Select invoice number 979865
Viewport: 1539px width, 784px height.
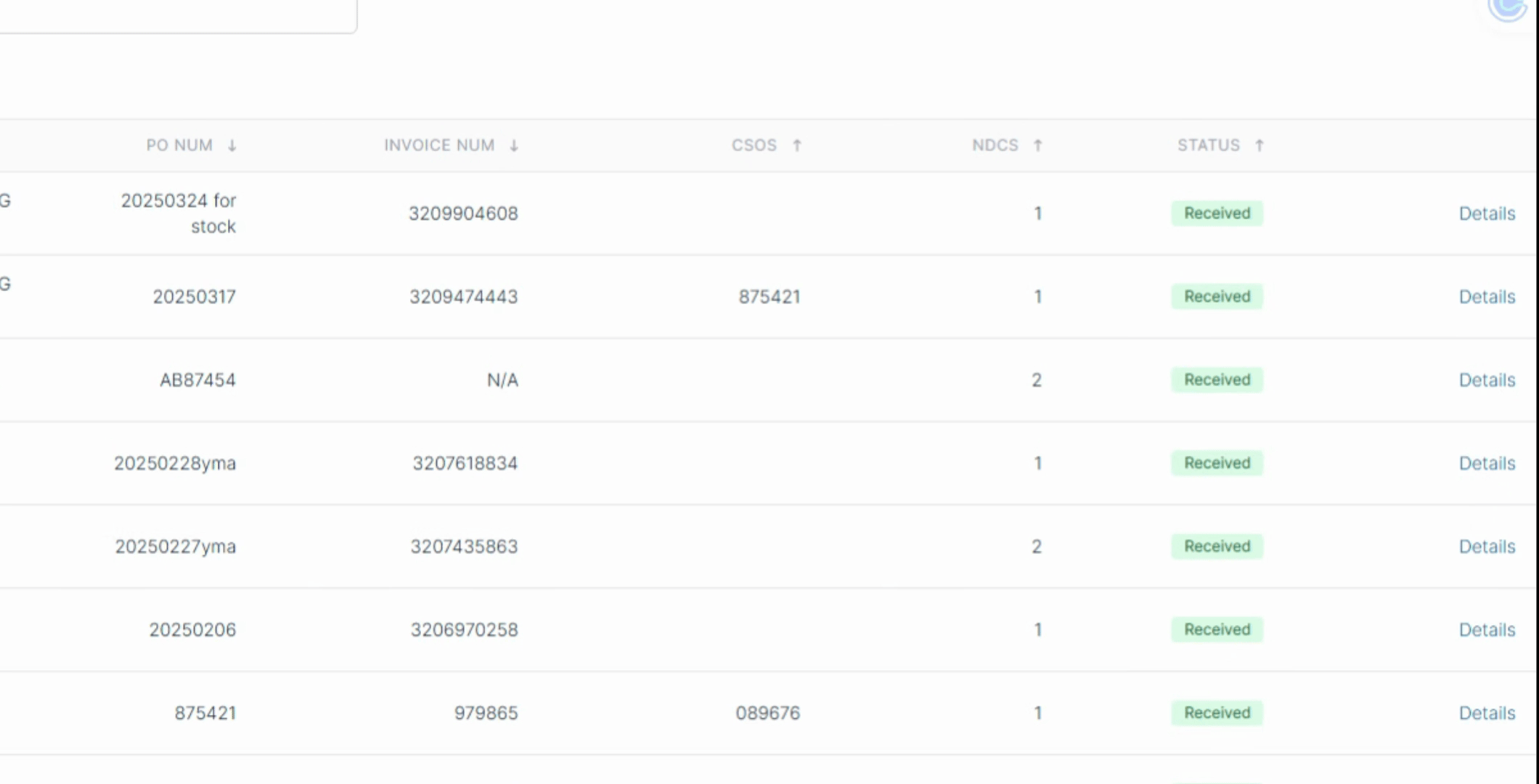pos(486,714)
